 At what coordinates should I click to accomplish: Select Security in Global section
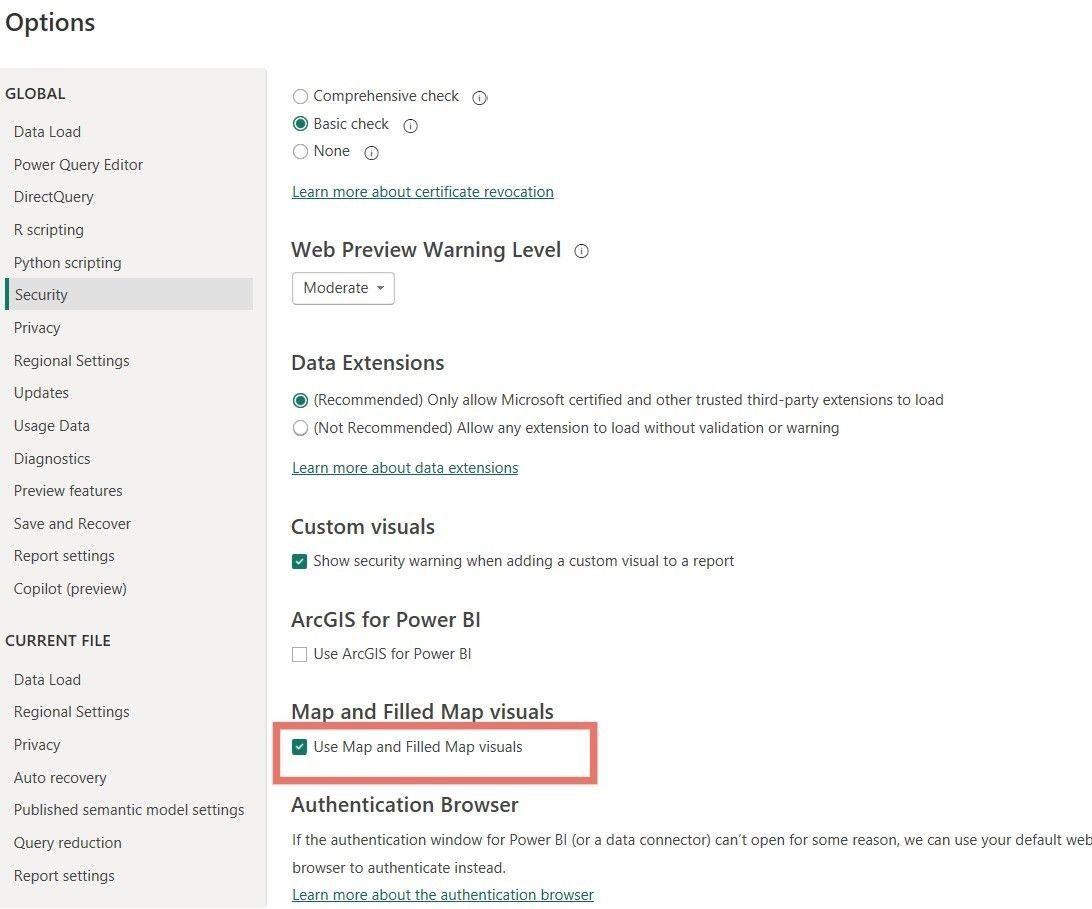coord(129,294)
